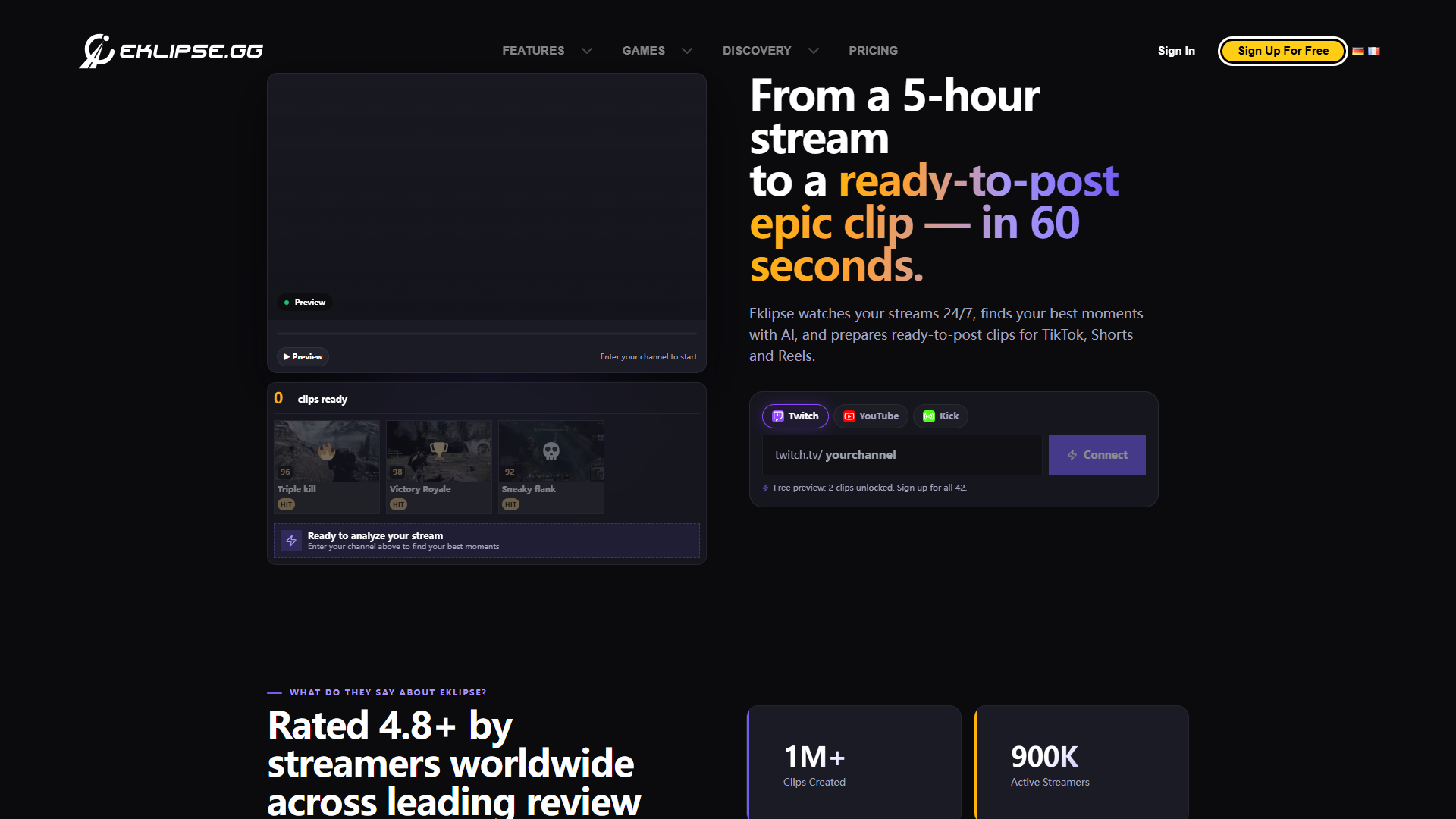
Task: Expand the Features menu chevron
Action: [x=587, y=51]
